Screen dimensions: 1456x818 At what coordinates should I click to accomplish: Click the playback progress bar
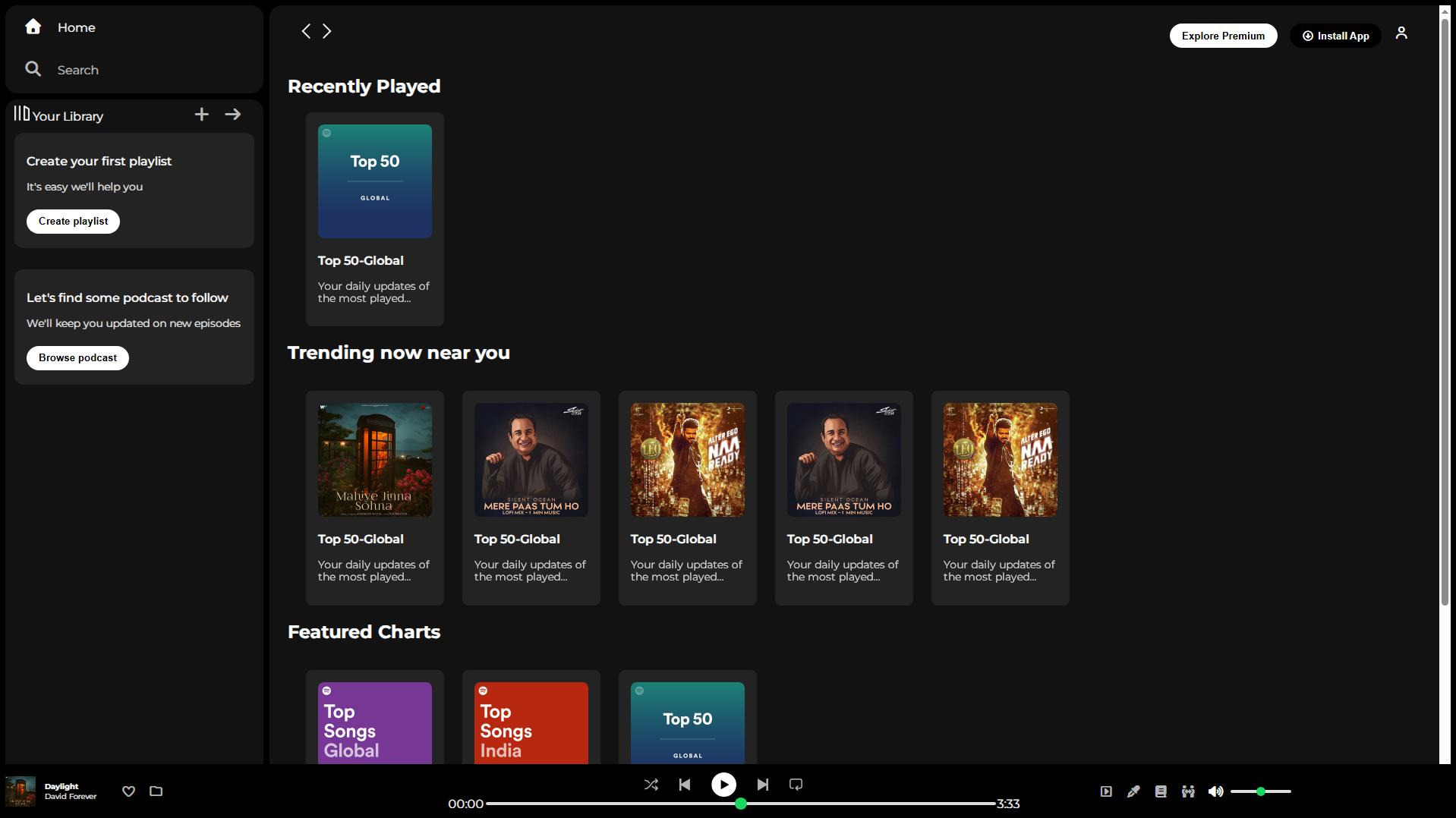point(741,804)
